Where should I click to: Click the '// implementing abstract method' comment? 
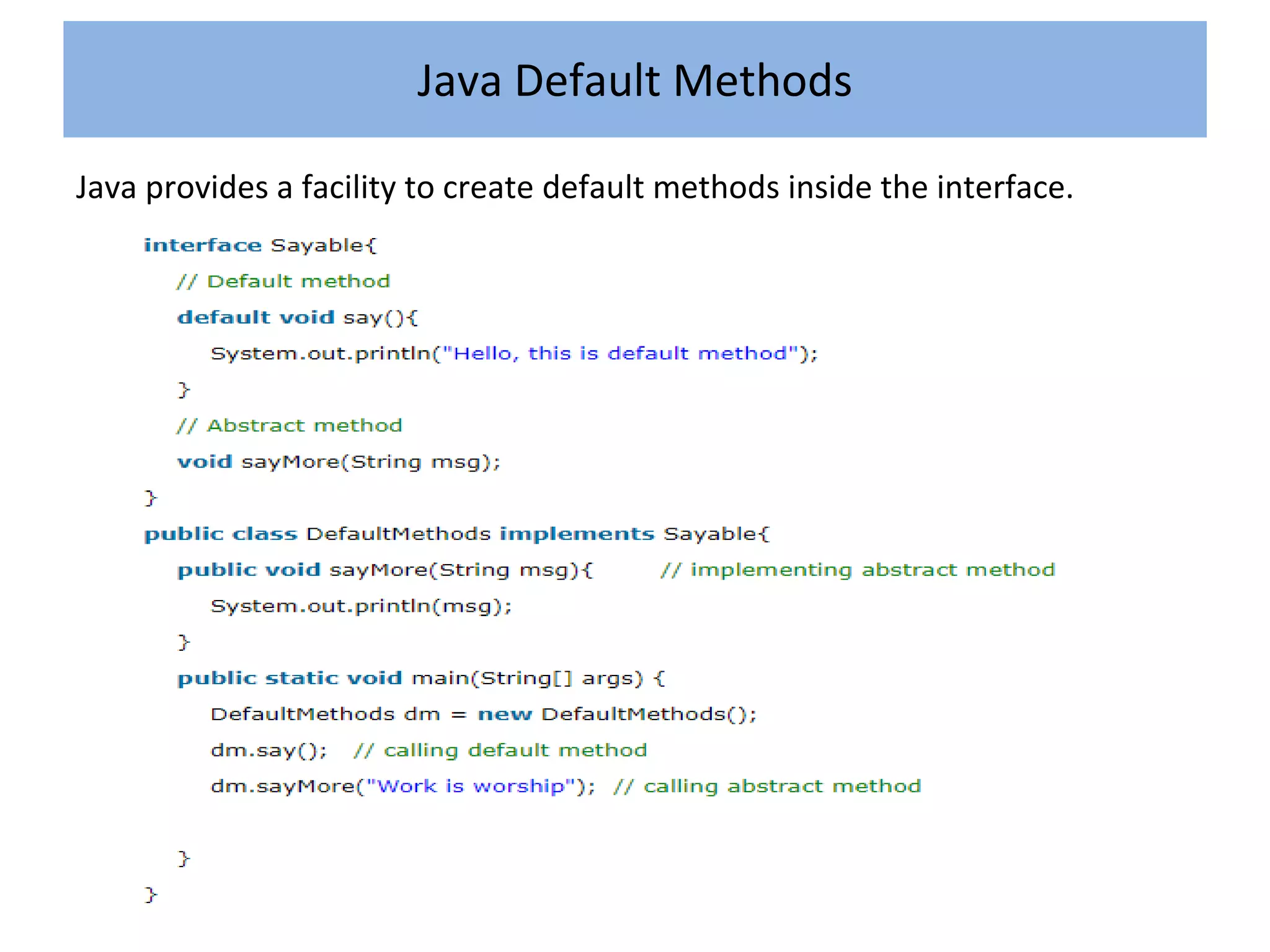coord(858,570)
